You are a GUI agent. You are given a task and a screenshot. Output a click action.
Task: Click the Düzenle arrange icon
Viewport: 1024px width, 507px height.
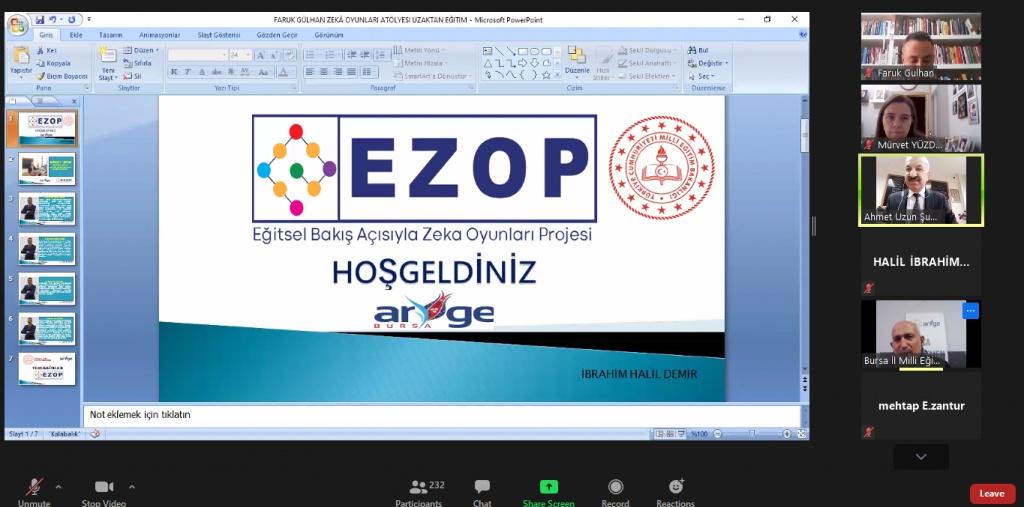coord(577,55)
